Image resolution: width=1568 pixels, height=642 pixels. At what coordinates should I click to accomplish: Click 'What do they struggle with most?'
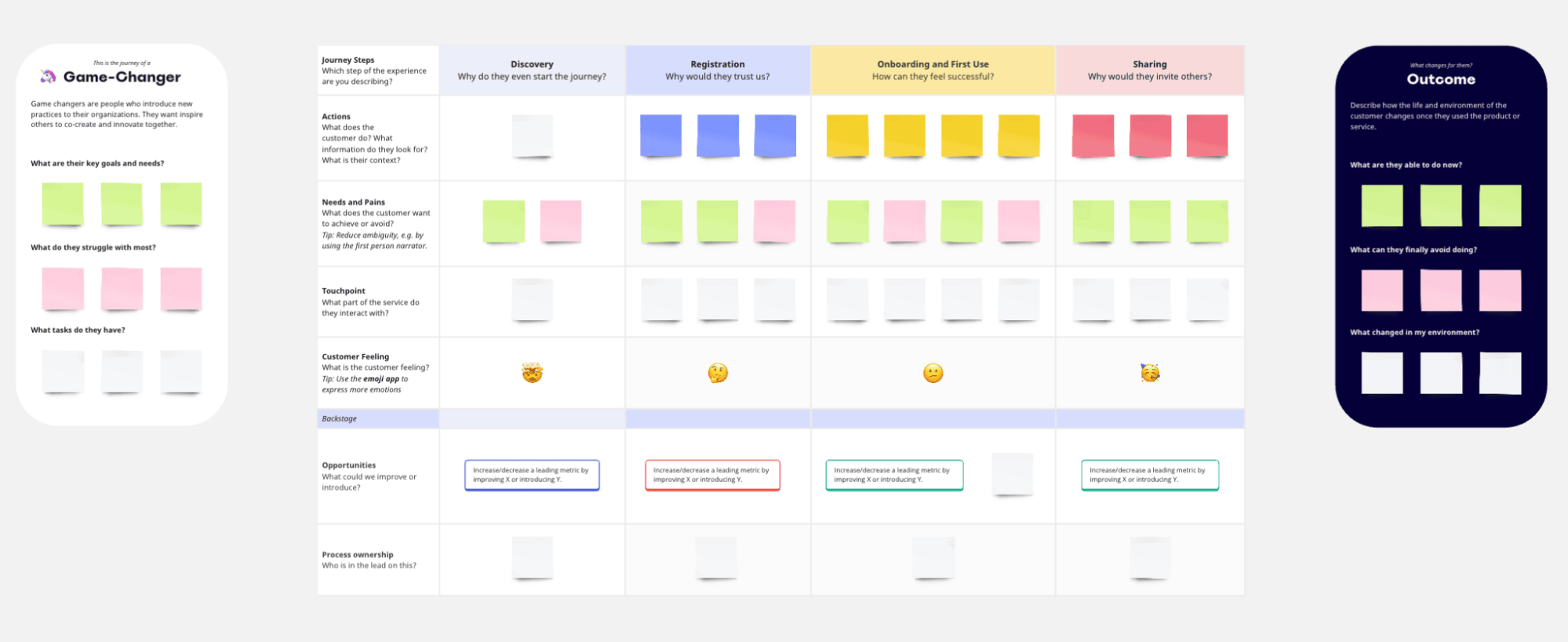93,247
